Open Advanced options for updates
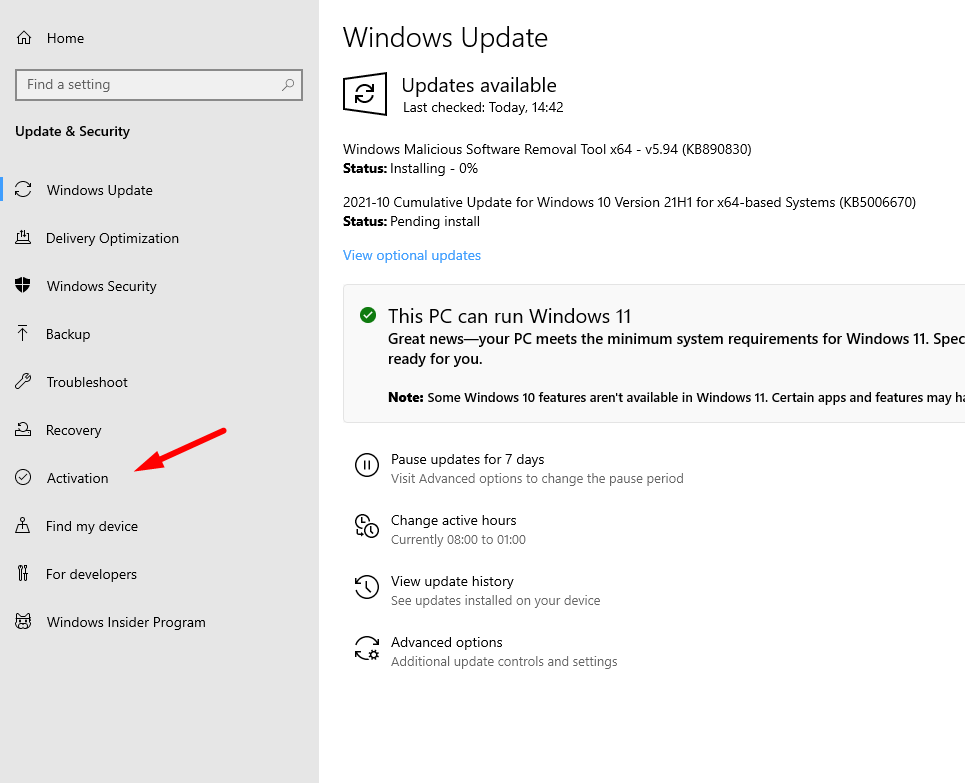Image resolution: width=965 pixels, height=783 pixels. 447,642
